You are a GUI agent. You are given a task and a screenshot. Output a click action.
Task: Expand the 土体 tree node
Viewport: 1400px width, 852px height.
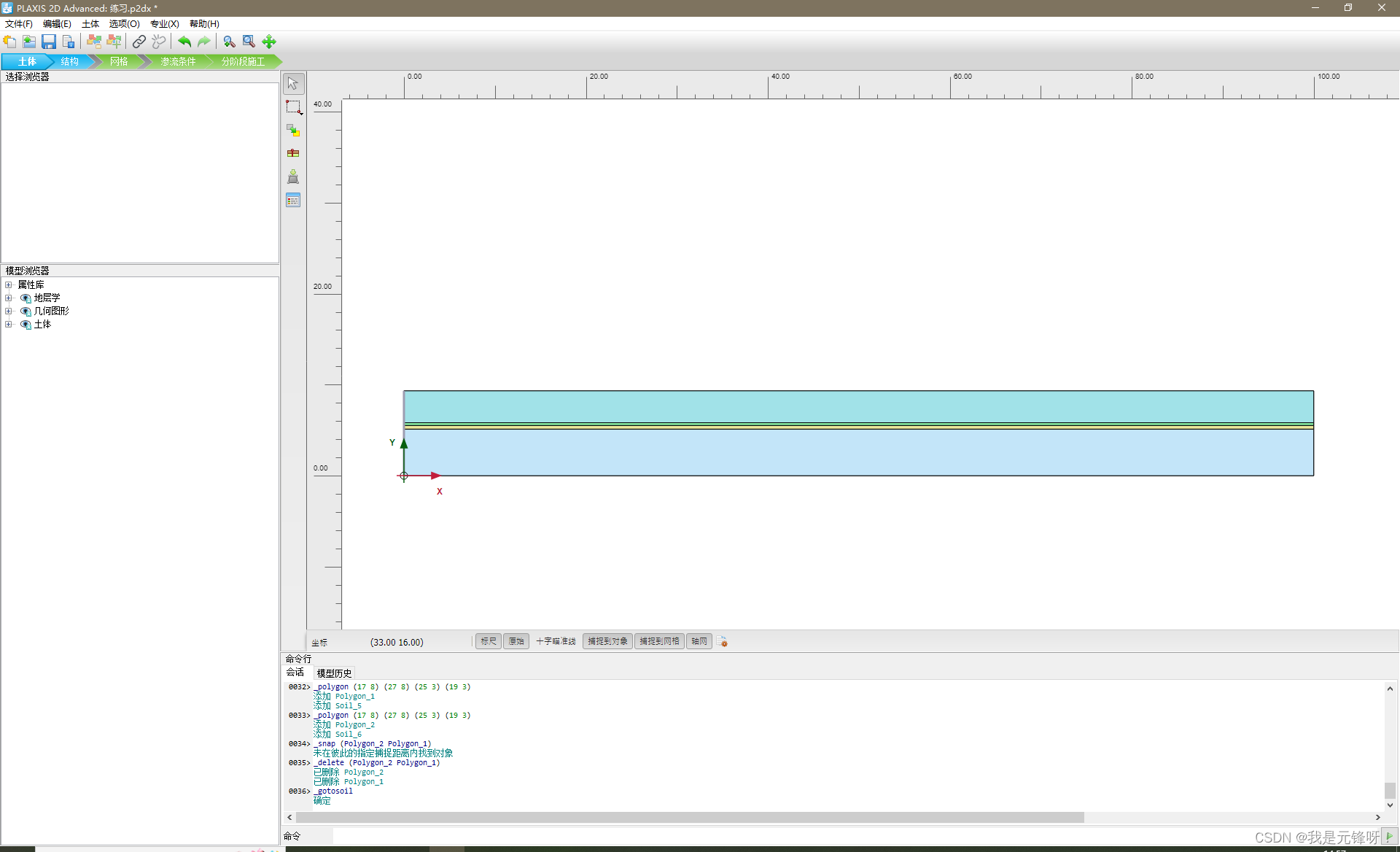[9, 324]
